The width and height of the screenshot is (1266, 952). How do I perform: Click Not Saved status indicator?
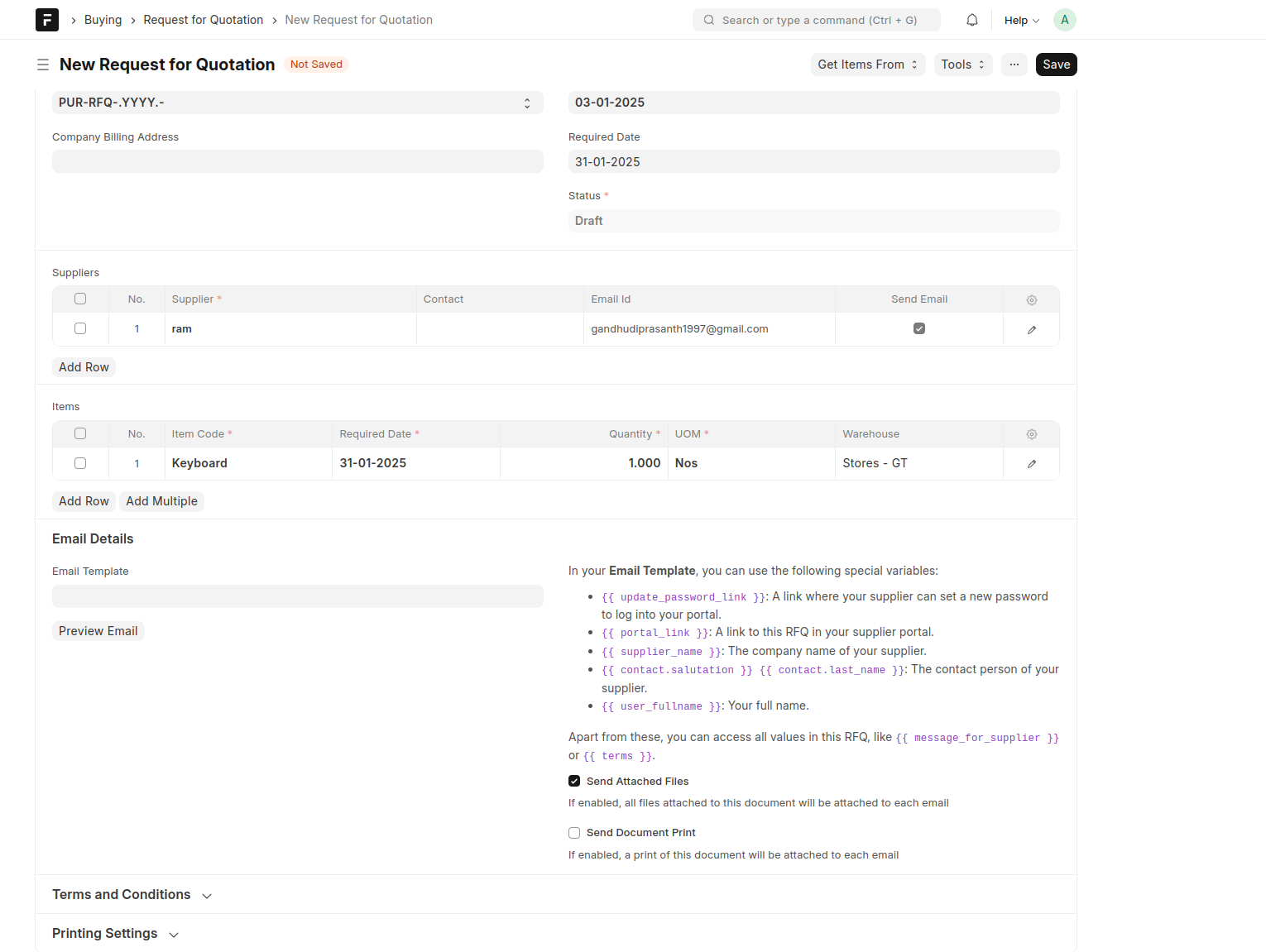(x=316, y=65)
